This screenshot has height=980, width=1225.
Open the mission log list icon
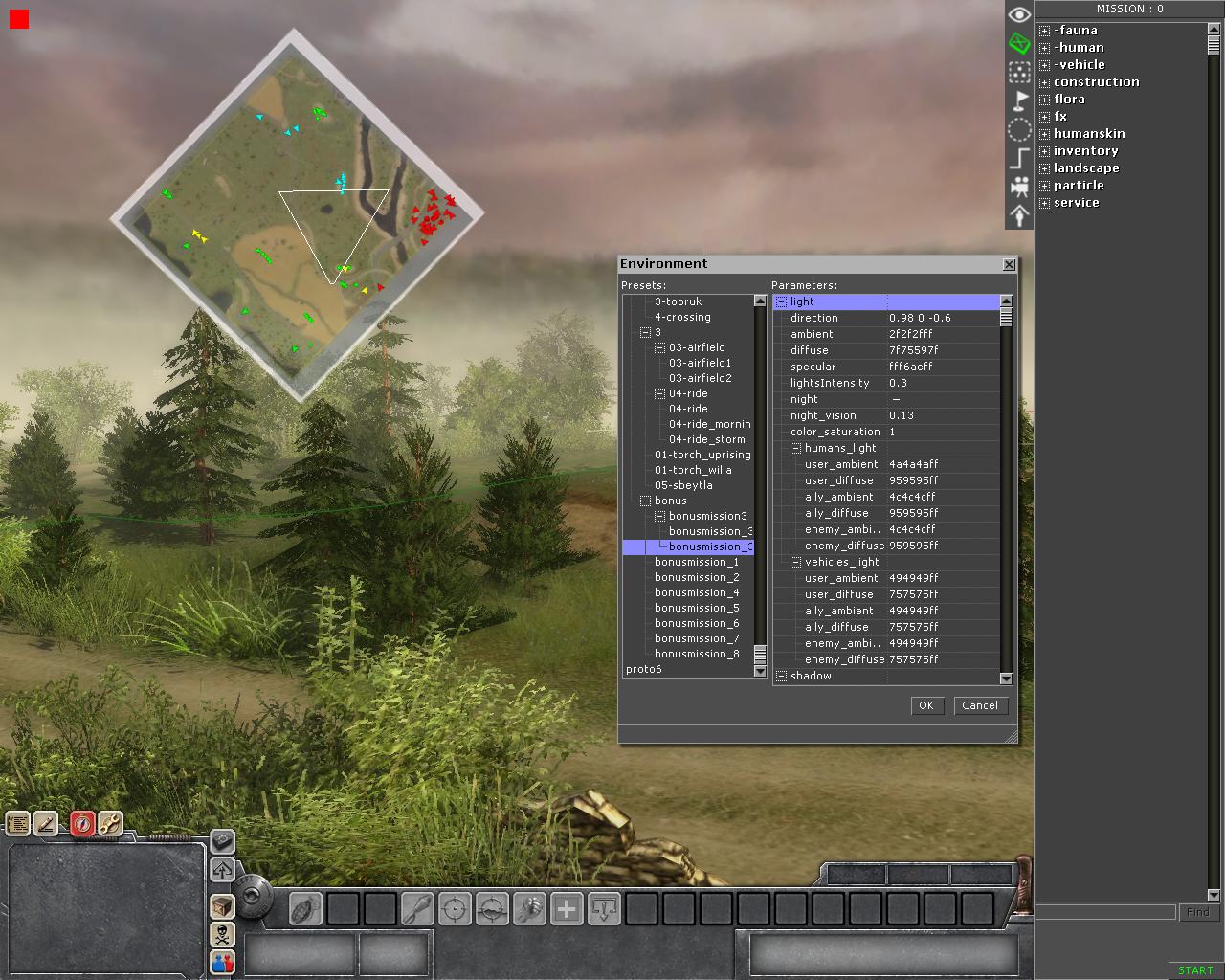(x=18, y=823)
